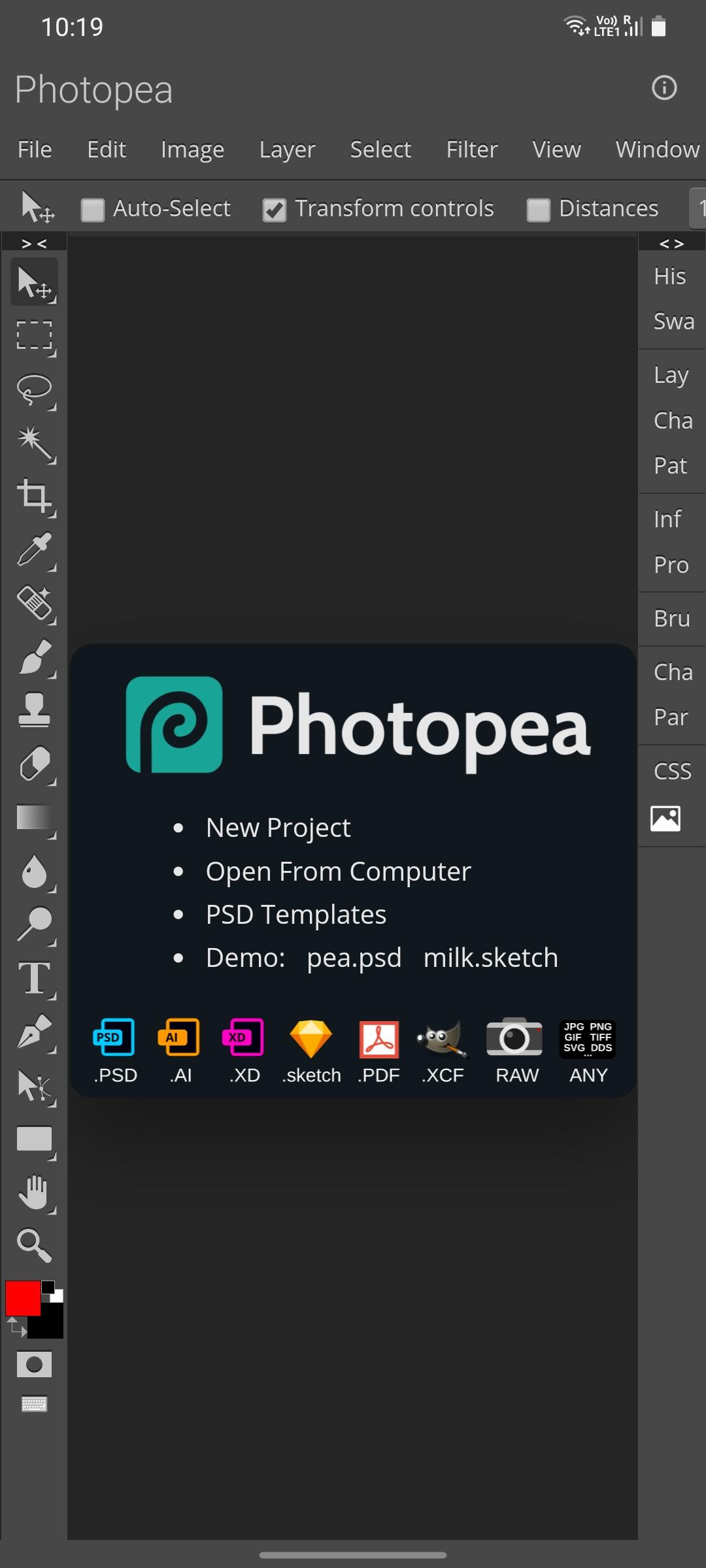Collapse the left toolbar with >< arrows
This screenshot has width=706, height=1568.
(x=34, y=243)
